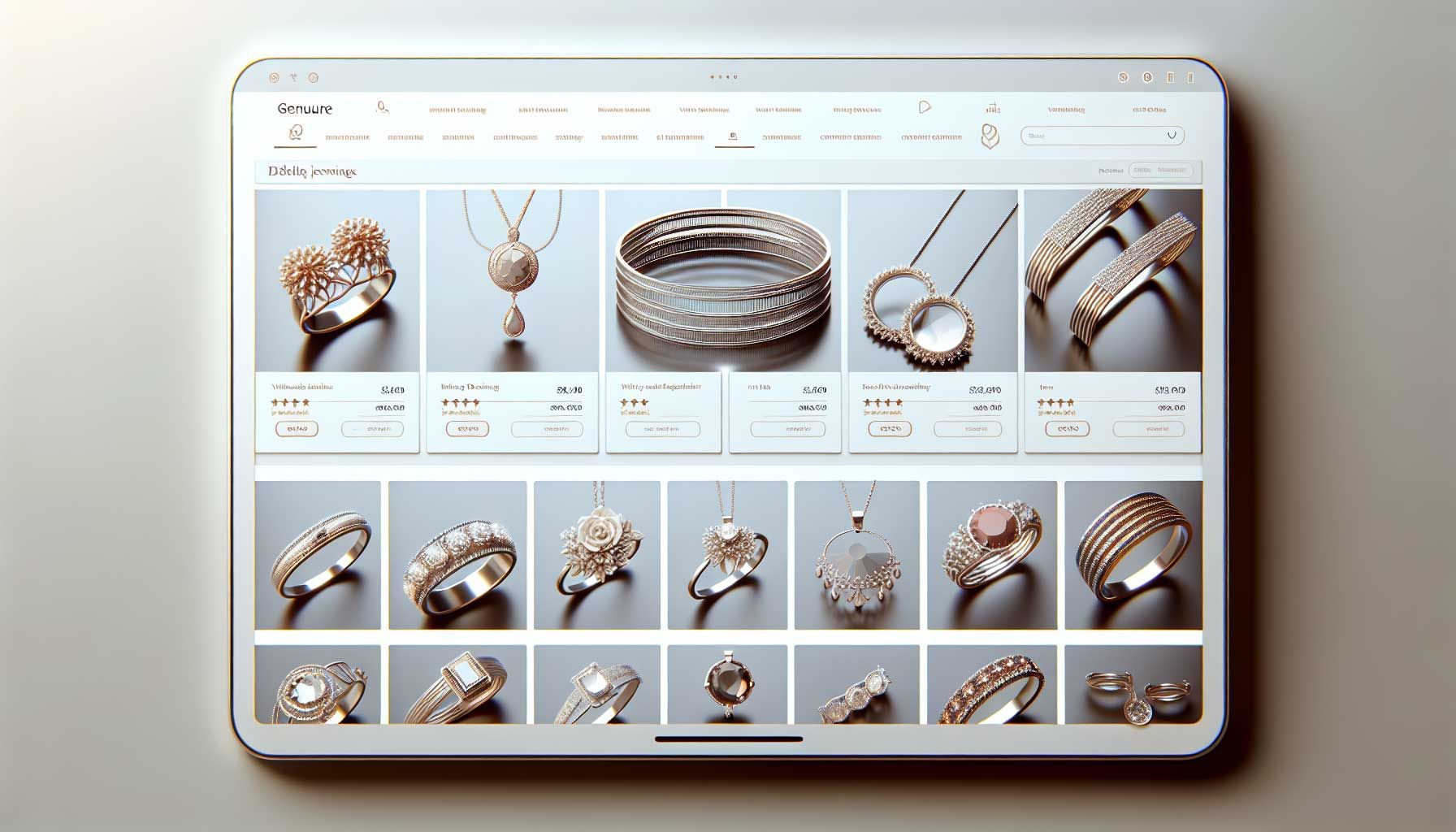The width and height of the screenshot is (1456, 832).
Task: Click the star rating on the floral ring card
Action: [x=290, y=403]
